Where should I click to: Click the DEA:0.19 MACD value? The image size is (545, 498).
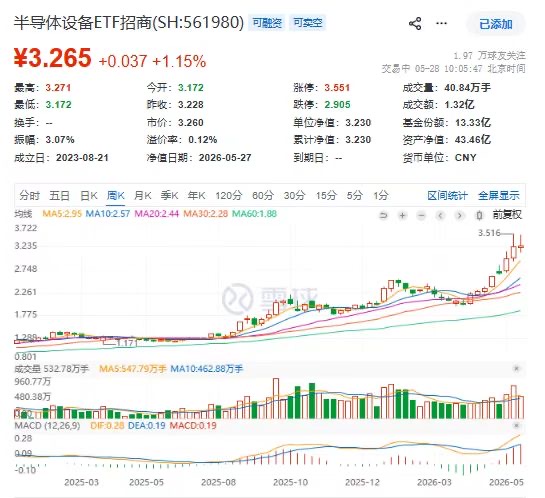tap(147, 425)
